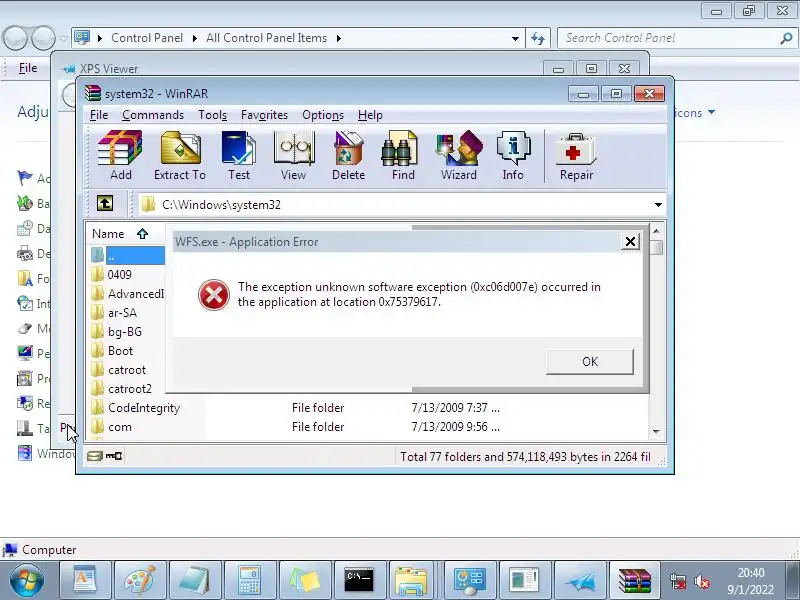This screenshot has height=600, width=800.
Task: Select the '..' parent folder row
Action: click(x=128, y=256)
